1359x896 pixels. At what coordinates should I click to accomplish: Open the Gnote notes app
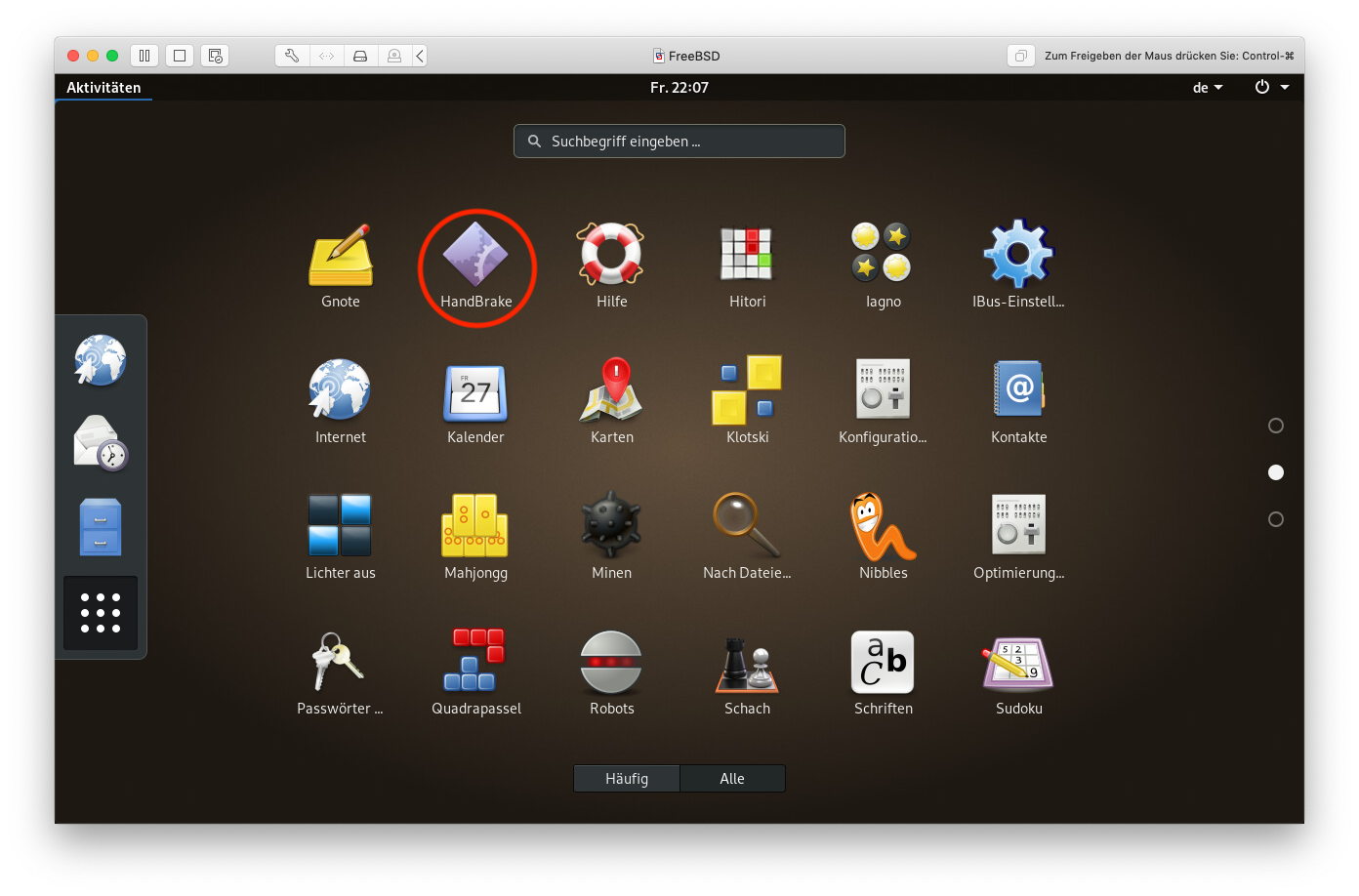340,257
